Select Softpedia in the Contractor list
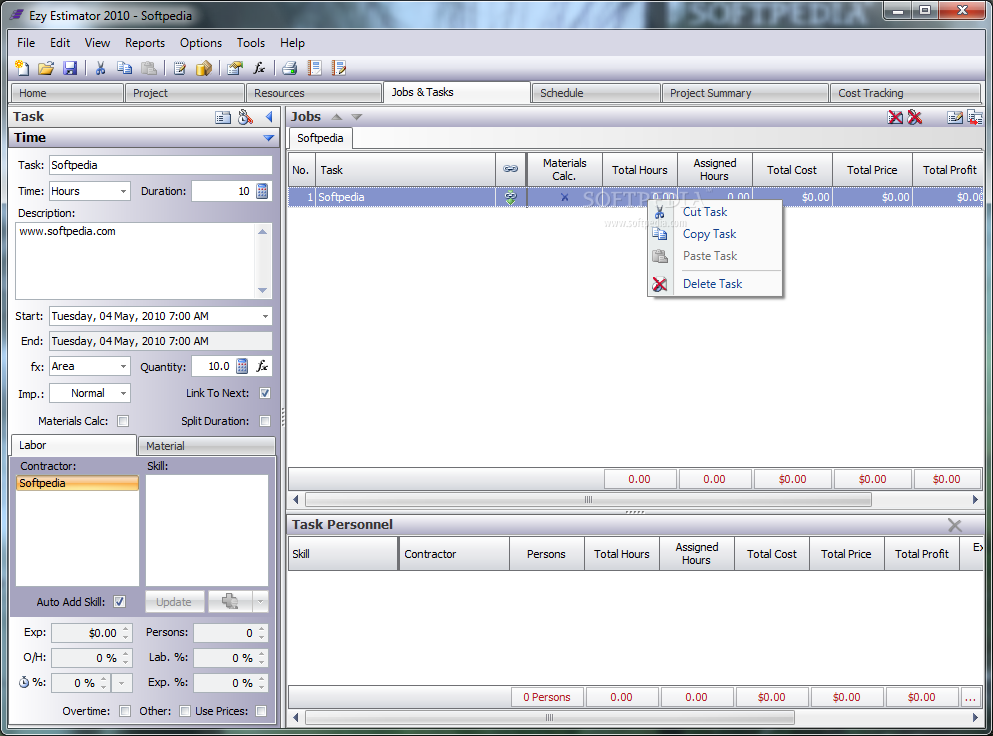 point(77,483)
